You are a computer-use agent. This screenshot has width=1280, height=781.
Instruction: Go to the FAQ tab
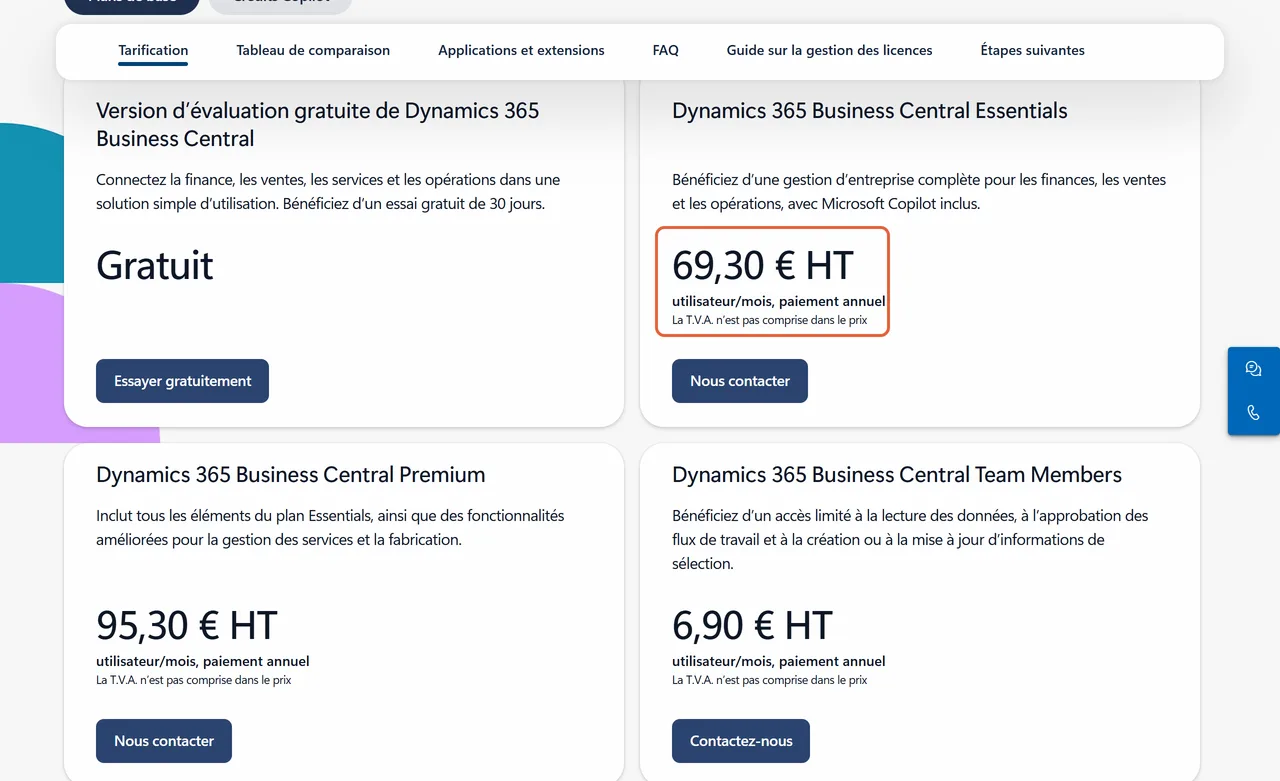(665, 50)
